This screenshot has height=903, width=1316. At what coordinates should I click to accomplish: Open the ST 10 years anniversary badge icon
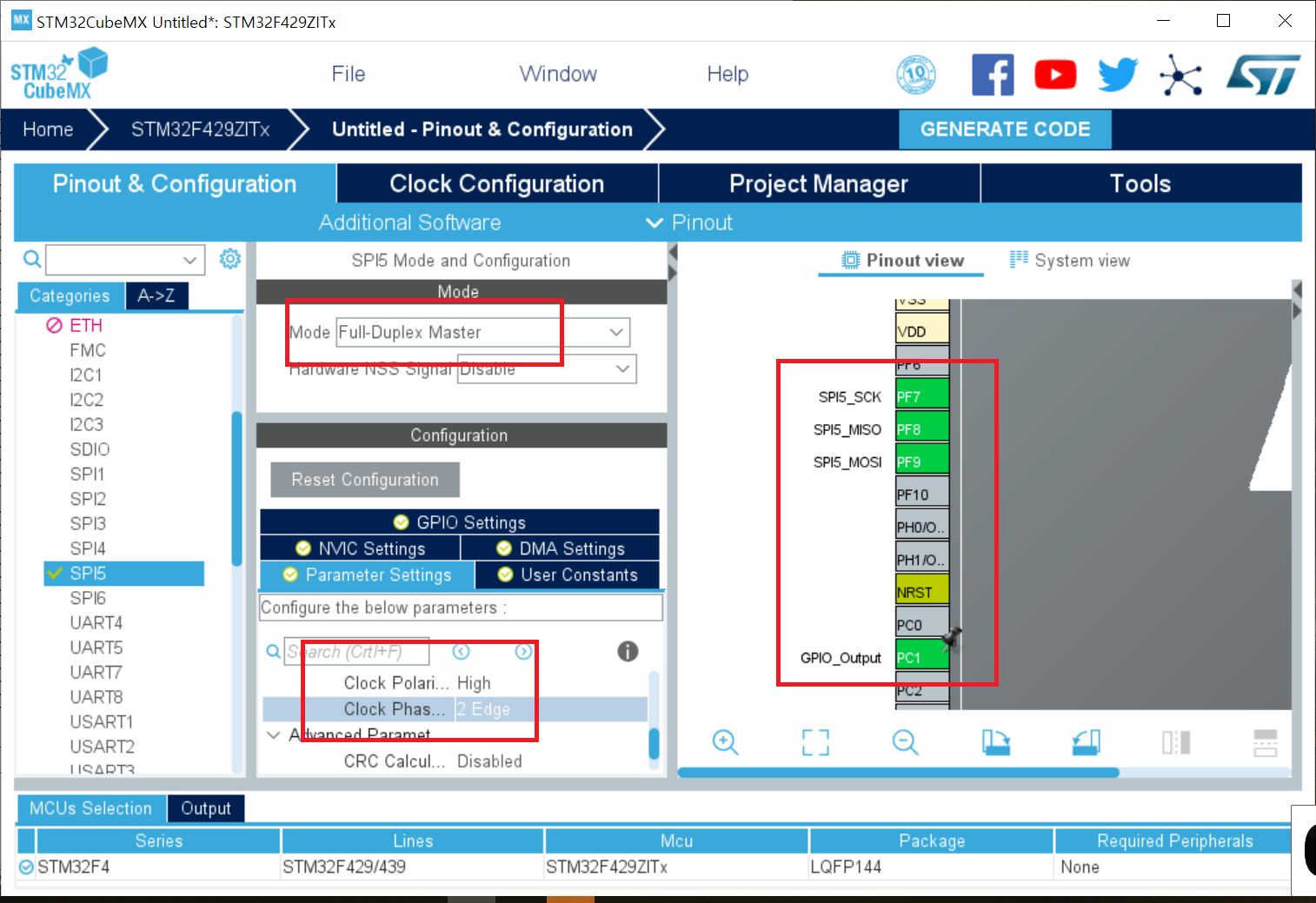pyautogui.click(x=916, y=75)
